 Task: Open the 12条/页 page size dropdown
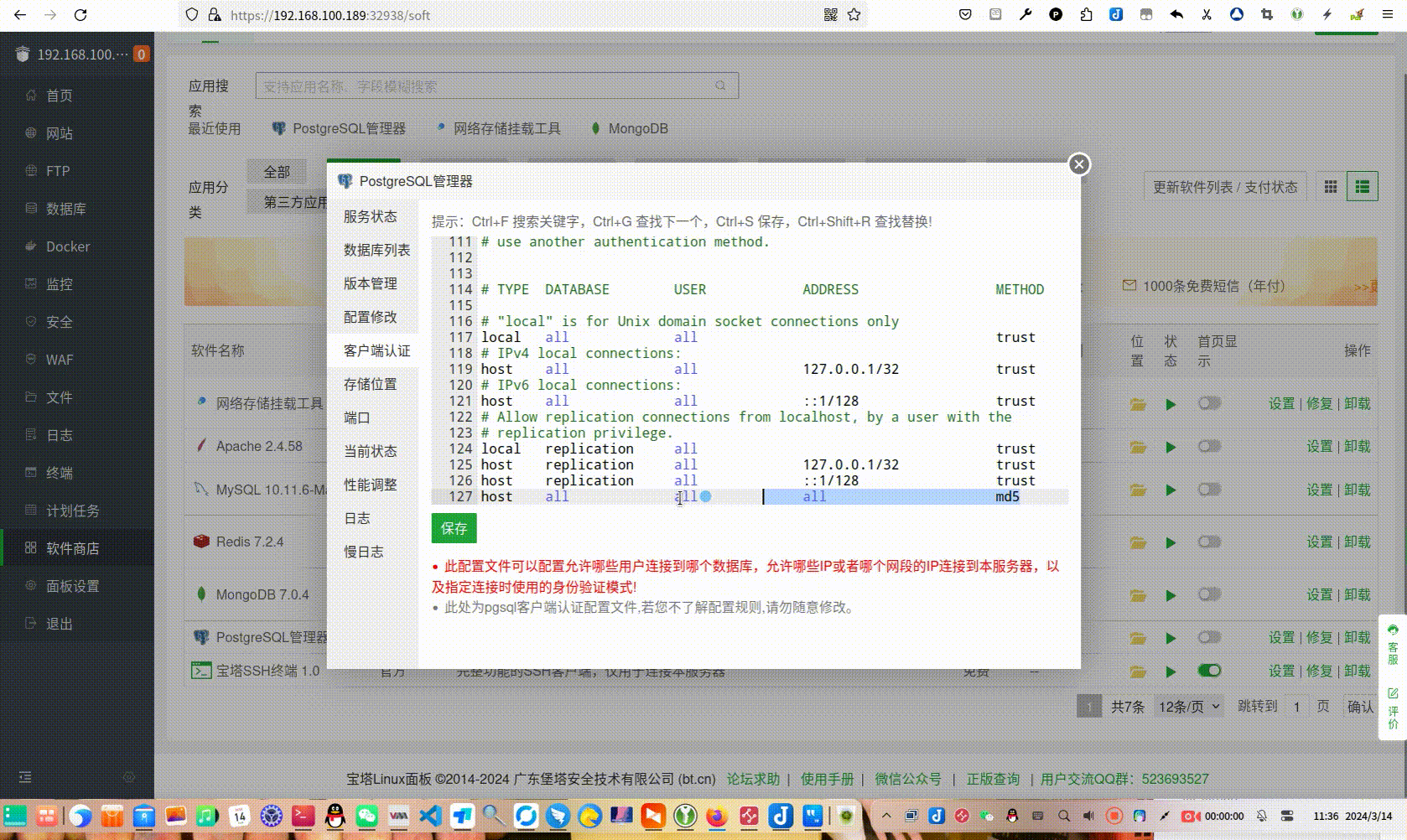(x=1189, y=707)
